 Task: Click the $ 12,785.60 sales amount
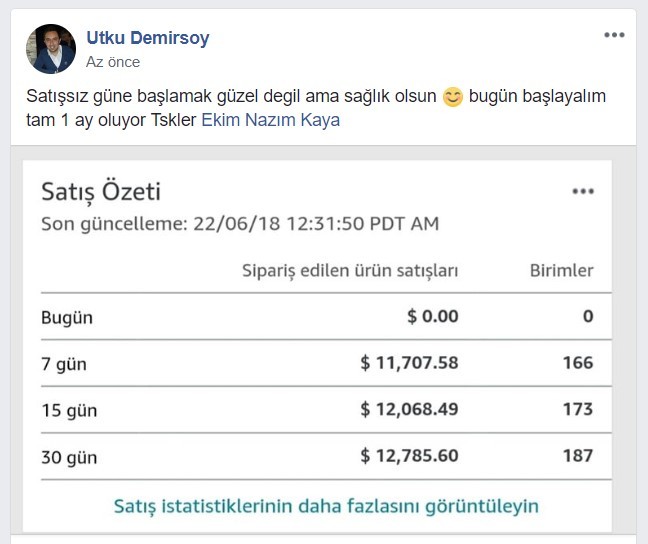[x=409, y=456]
